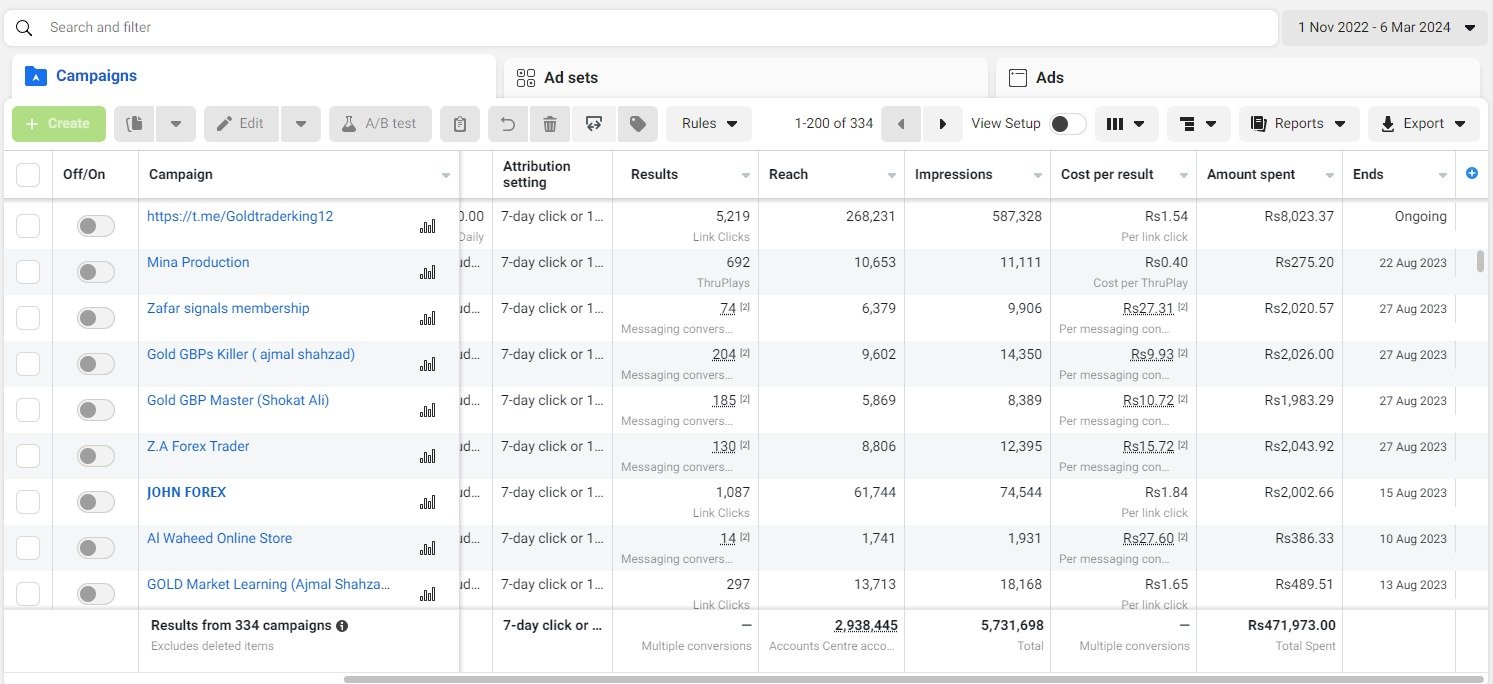Screen dimensions: 1493x684
Task: Open the Al Waheed Online Store campaign
Action: click(x=219, y=538)
